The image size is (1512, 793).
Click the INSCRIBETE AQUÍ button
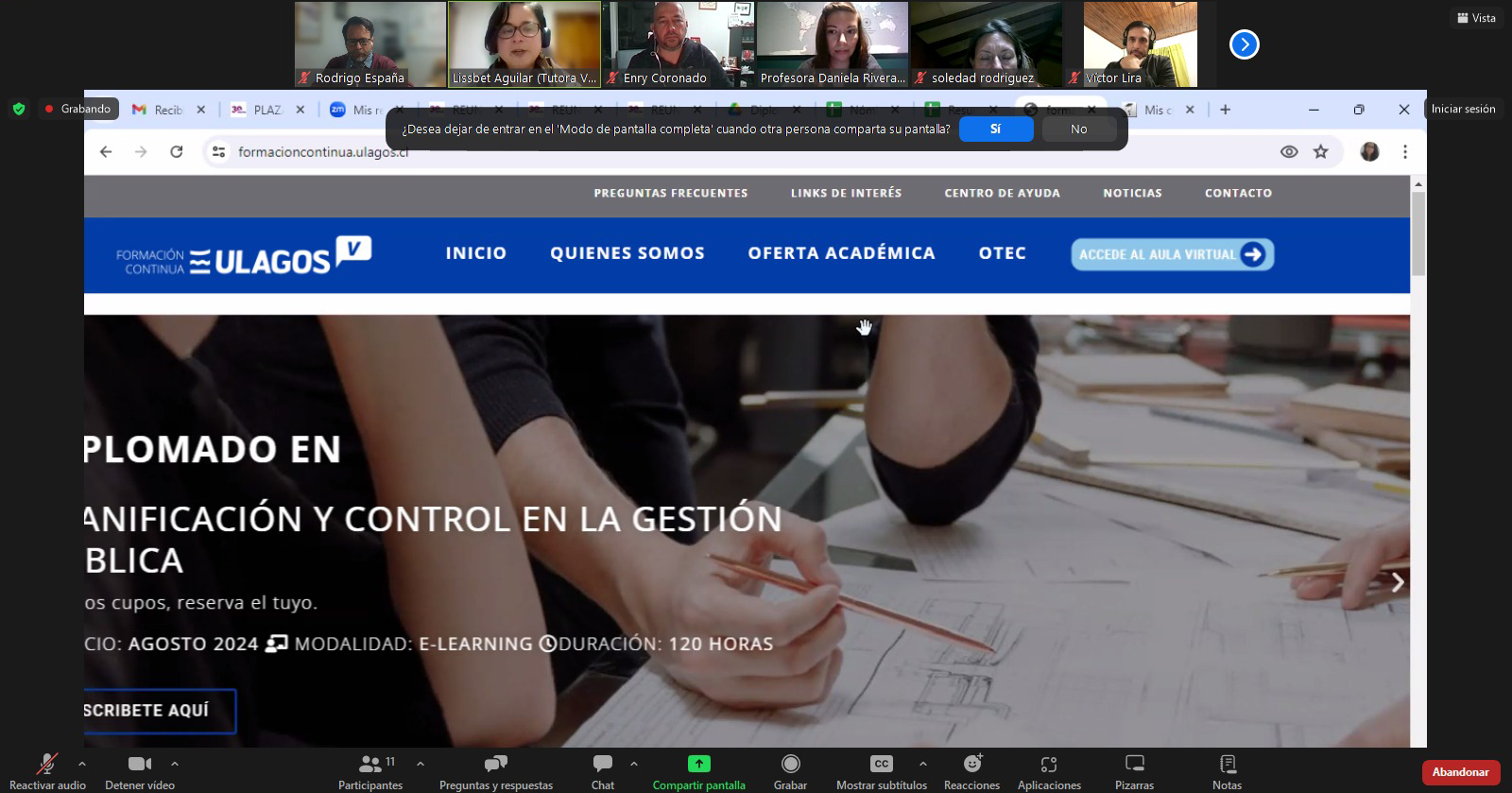(159, 711)
